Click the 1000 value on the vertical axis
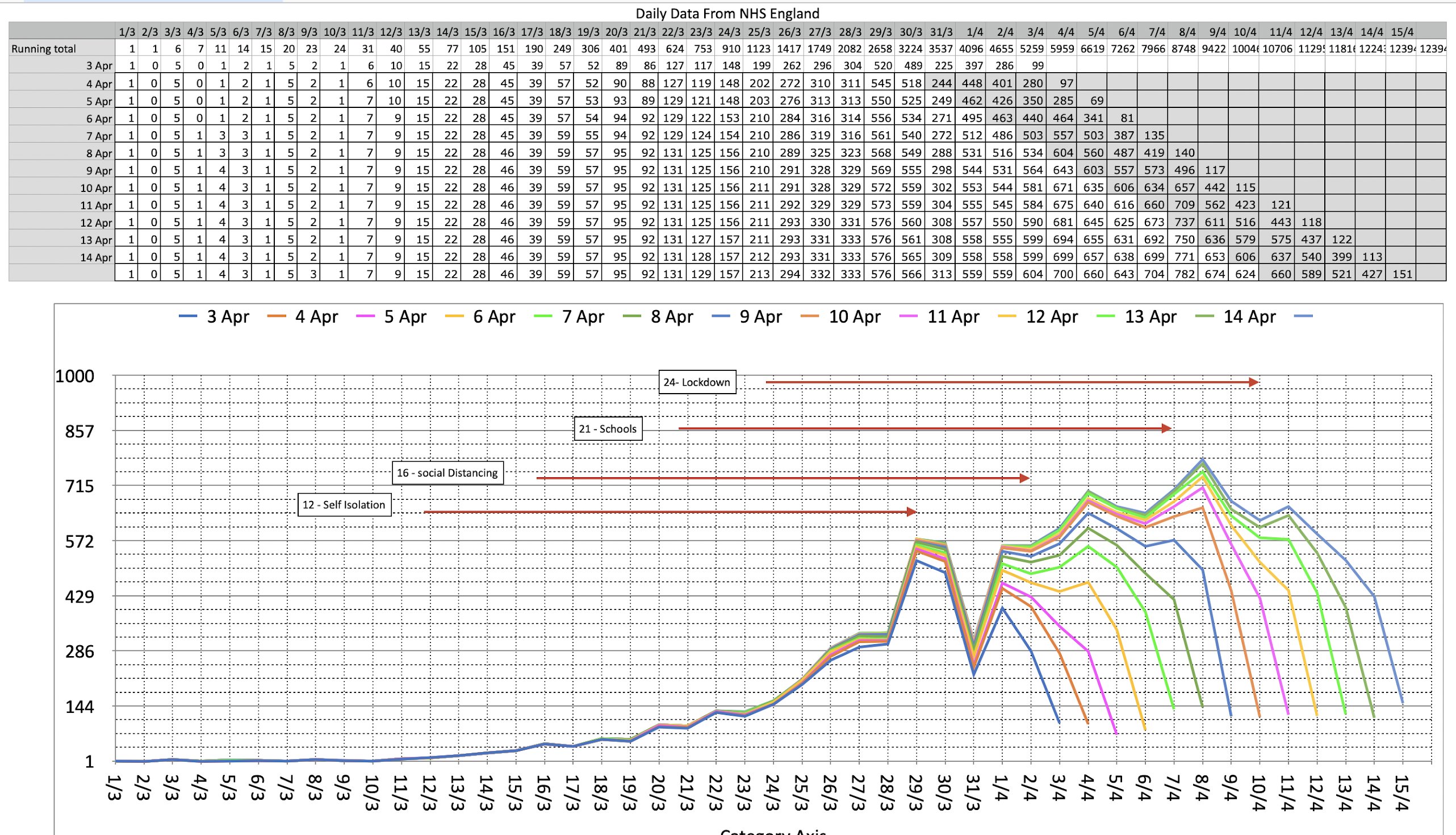This screenshot has height=835, width=1456. coord(74,376)
